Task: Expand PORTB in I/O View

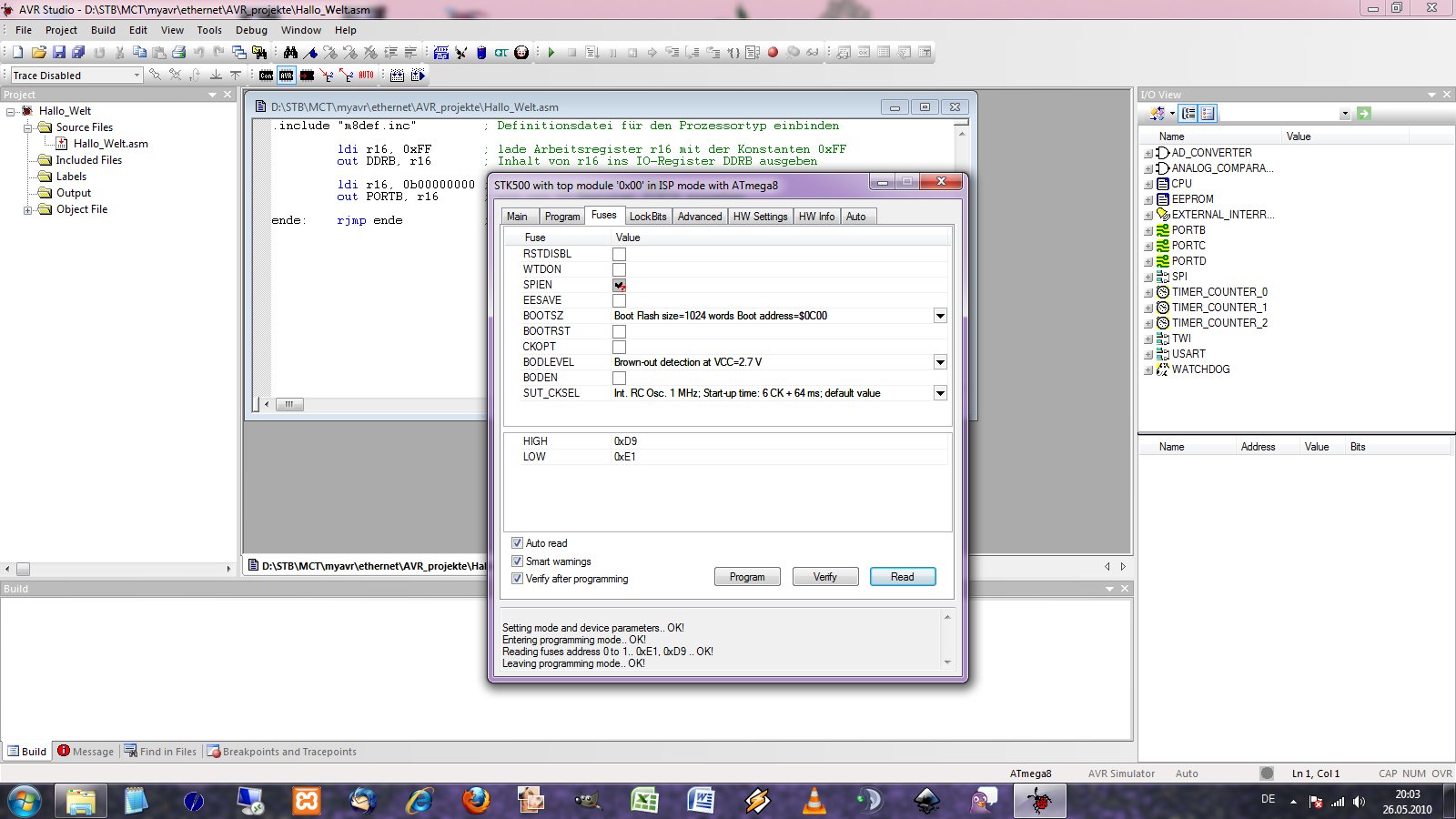Action: (x=1148, y=231)
